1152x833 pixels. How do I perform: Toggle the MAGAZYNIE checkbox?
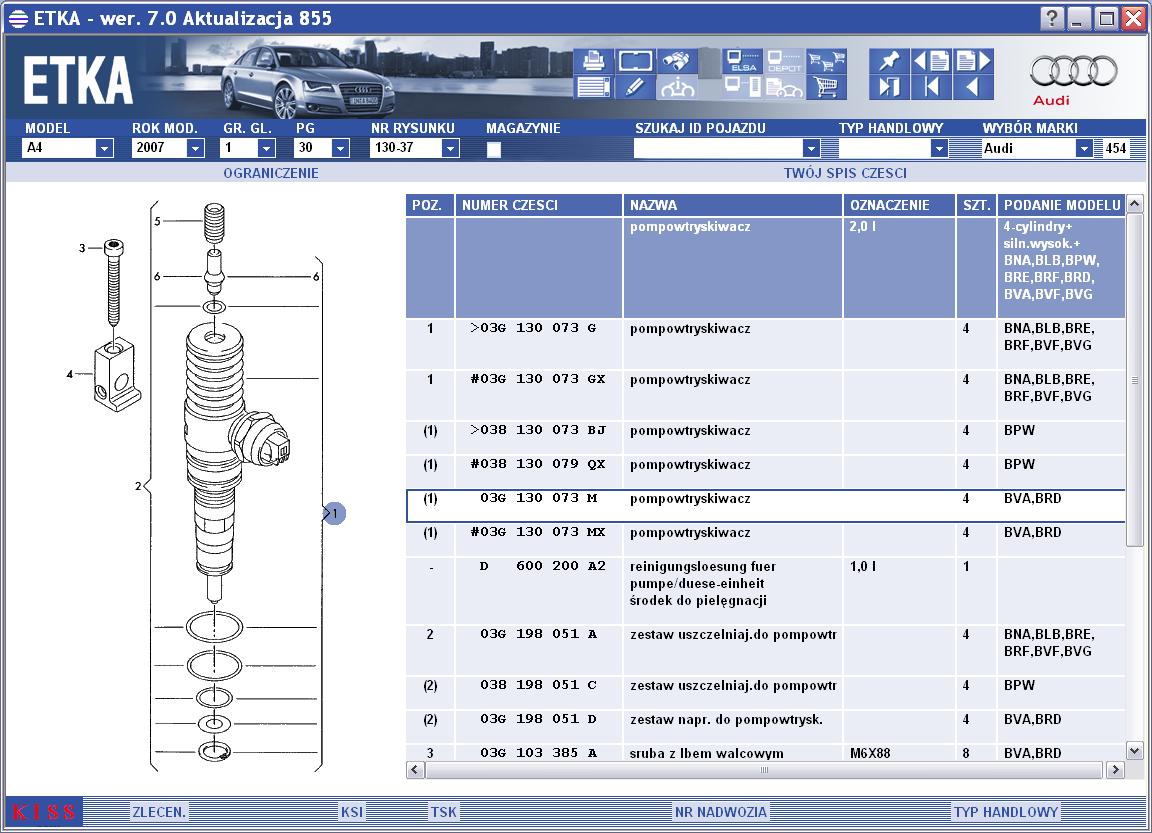494,149
